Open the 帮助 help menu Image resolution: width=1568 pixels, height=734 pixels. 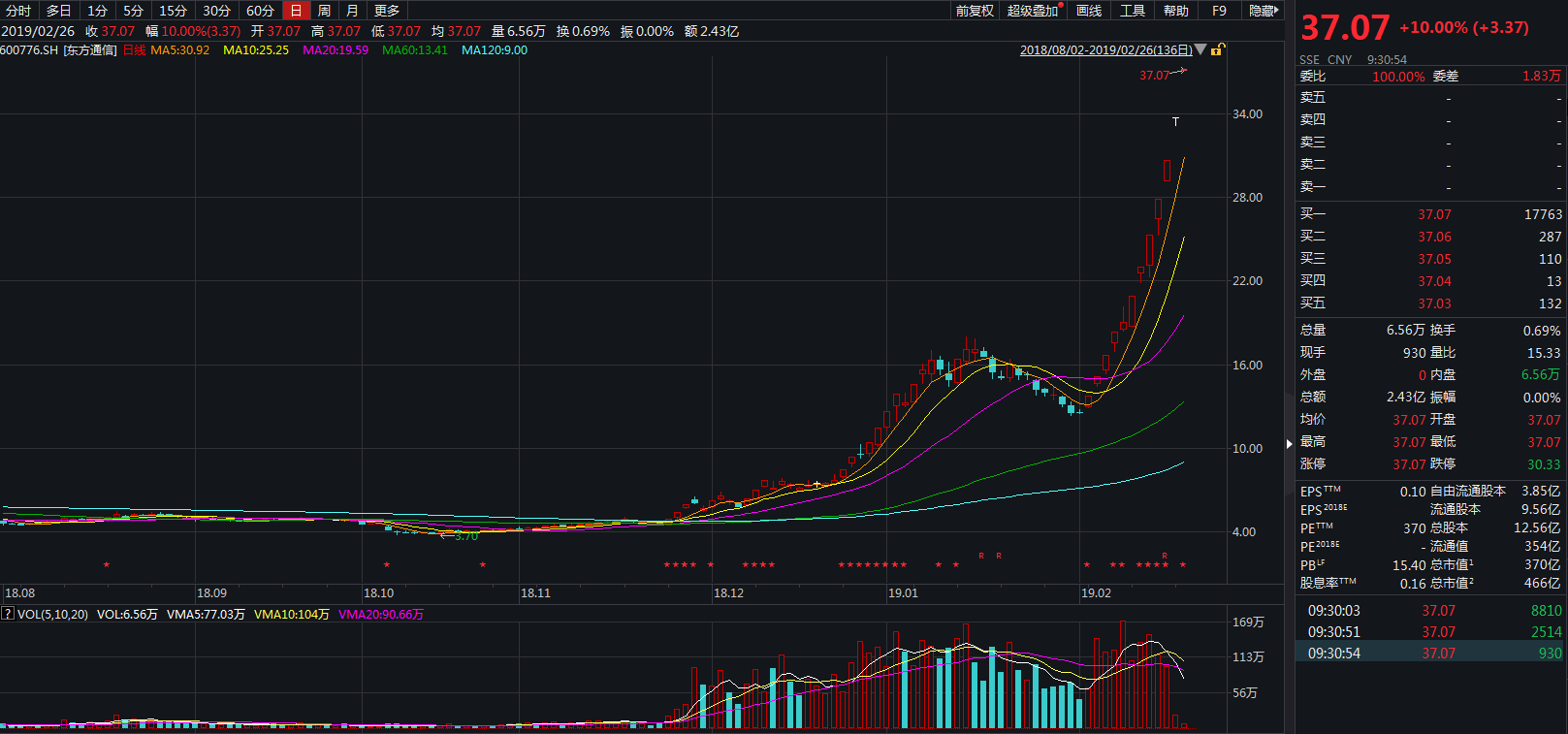[x=1176, y=11]
